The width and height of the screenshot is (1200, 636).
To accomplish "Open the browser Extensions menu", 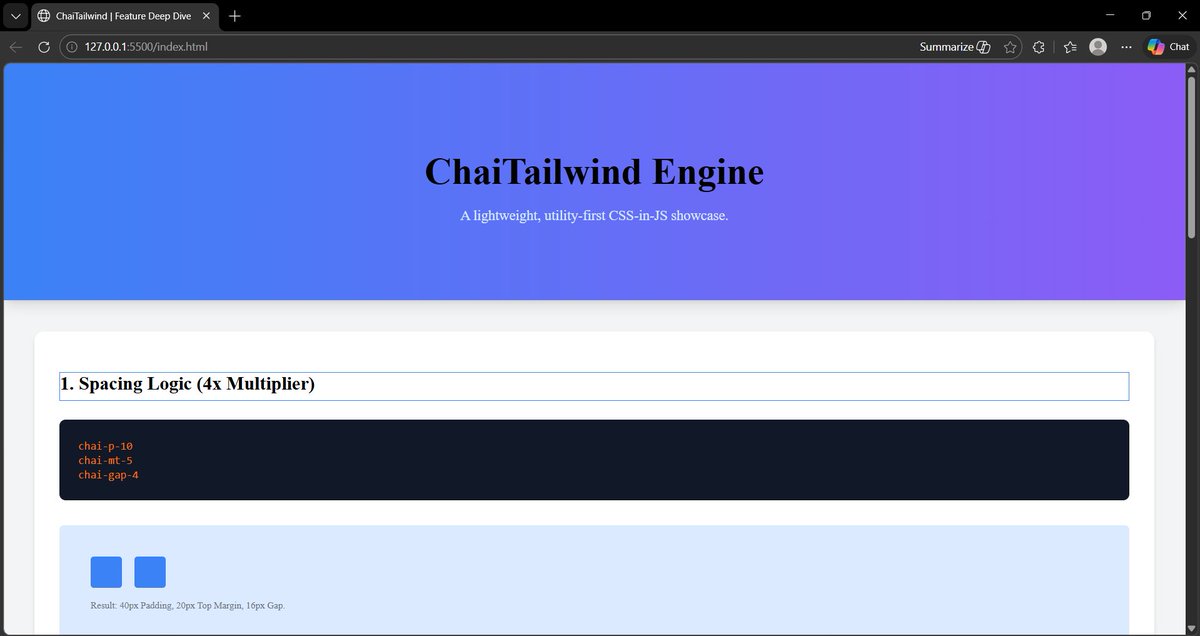I will [1039, 47].
